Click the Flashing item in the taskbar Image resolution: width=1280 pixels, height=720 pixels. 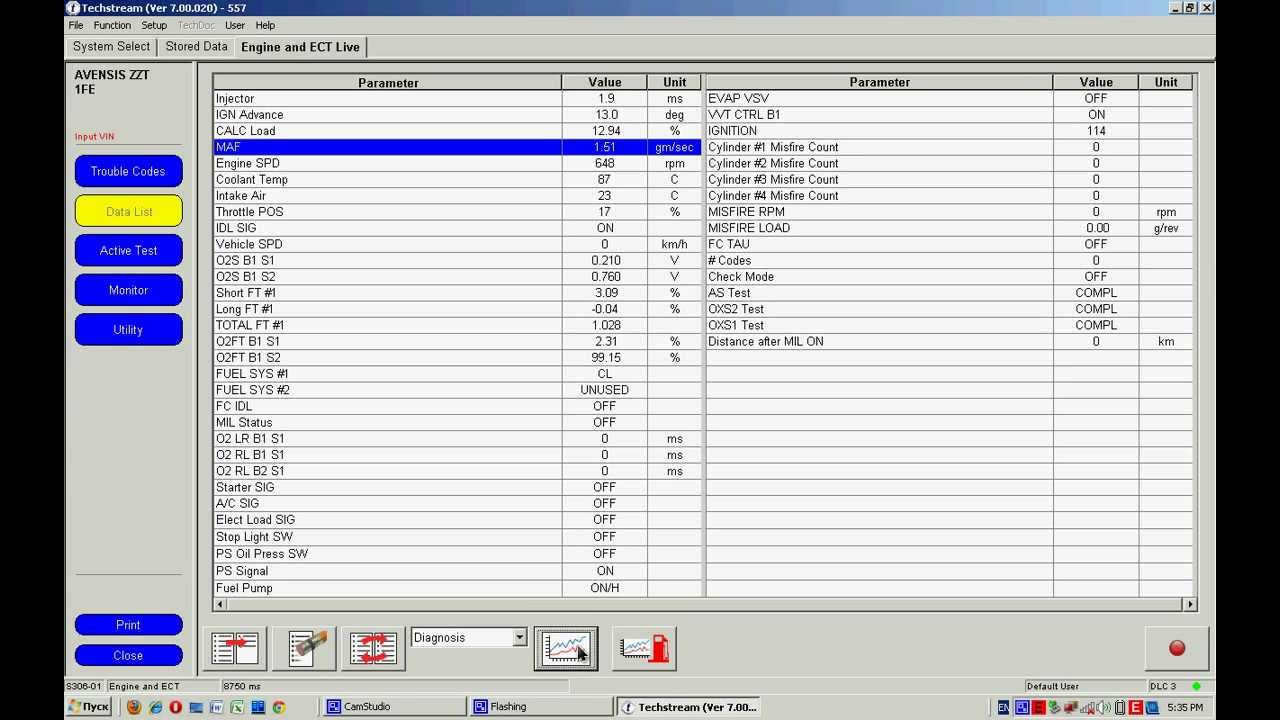[540, 707]
